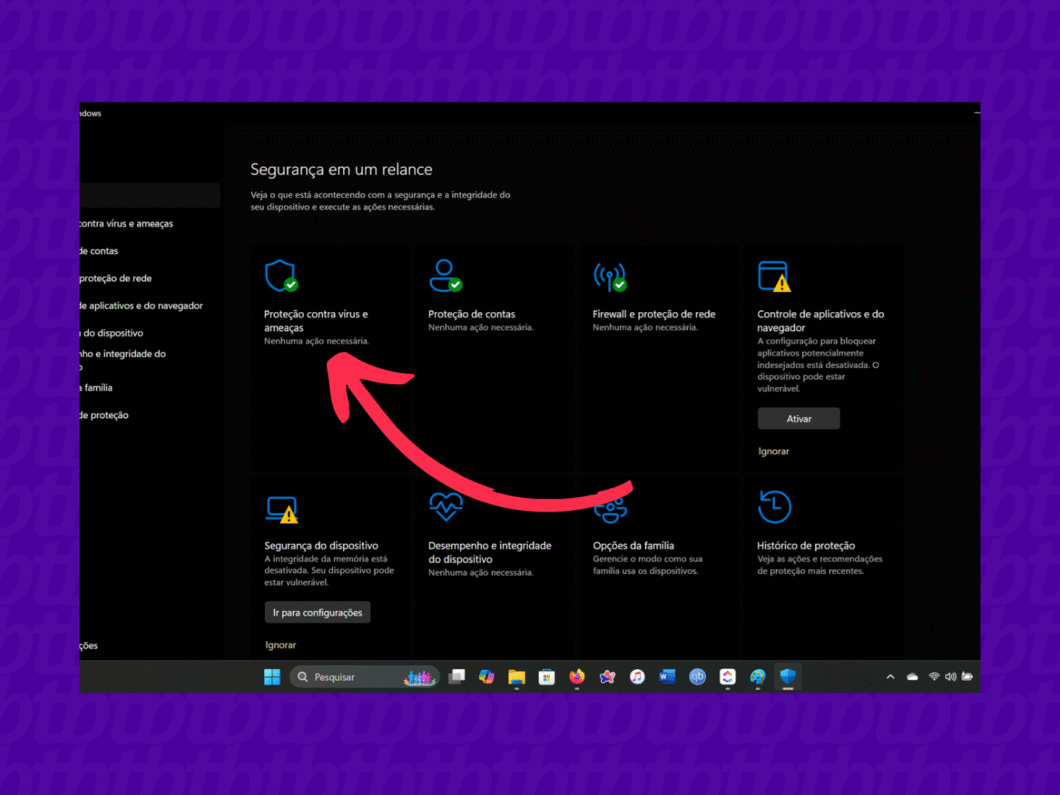Click the Pesquisar taskbar search box
Screen dimensions: 1060x795
[364, 677]
